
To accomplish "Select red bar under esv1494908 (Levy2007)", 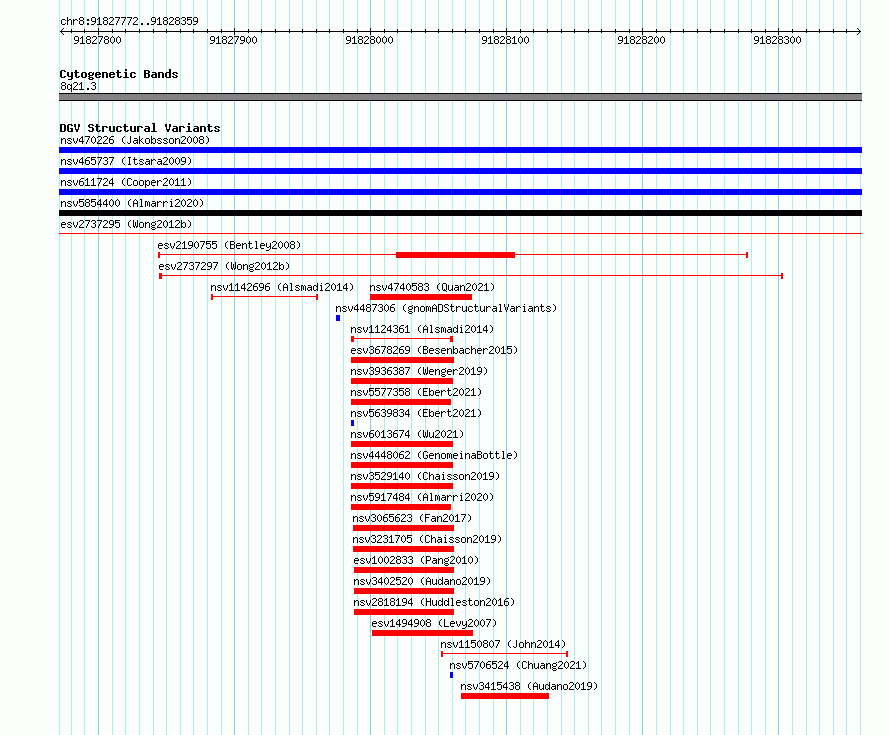I will click(422, 633).
